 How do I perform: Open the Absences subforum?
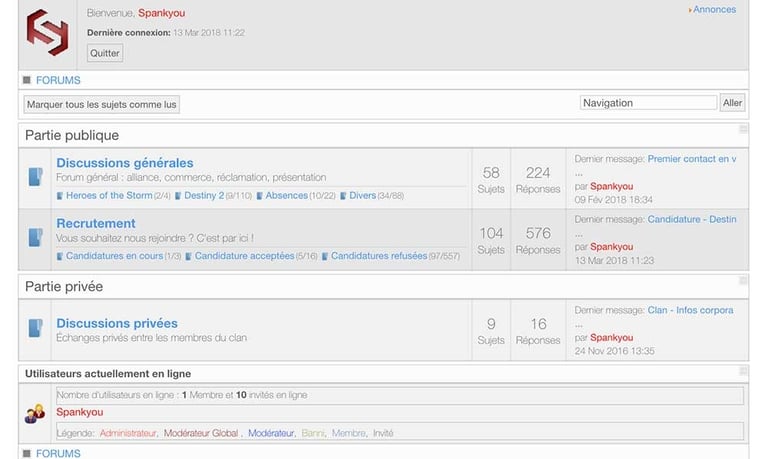click(287, 195)
